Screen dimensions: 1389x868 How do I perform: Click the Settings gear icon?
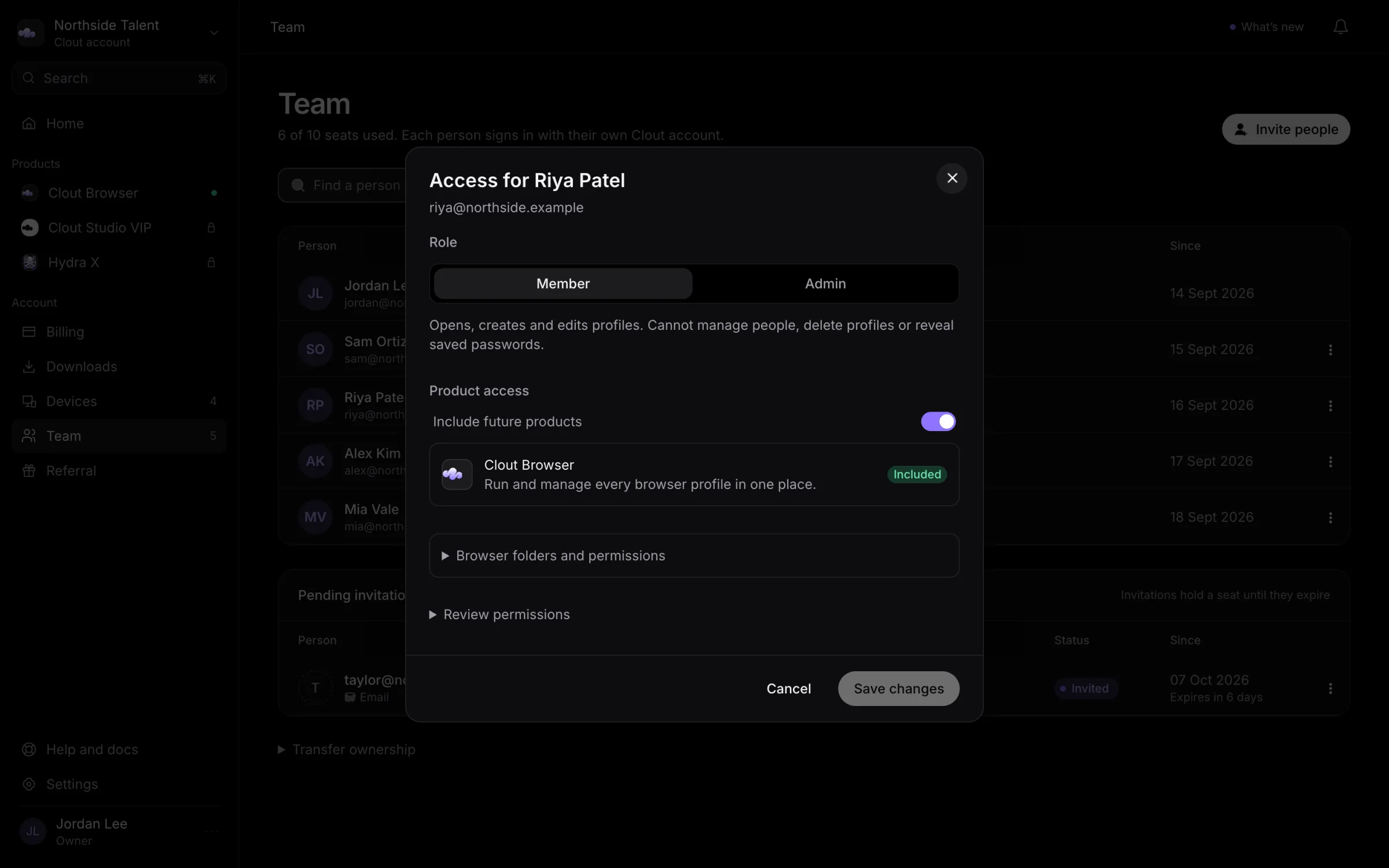29,784
